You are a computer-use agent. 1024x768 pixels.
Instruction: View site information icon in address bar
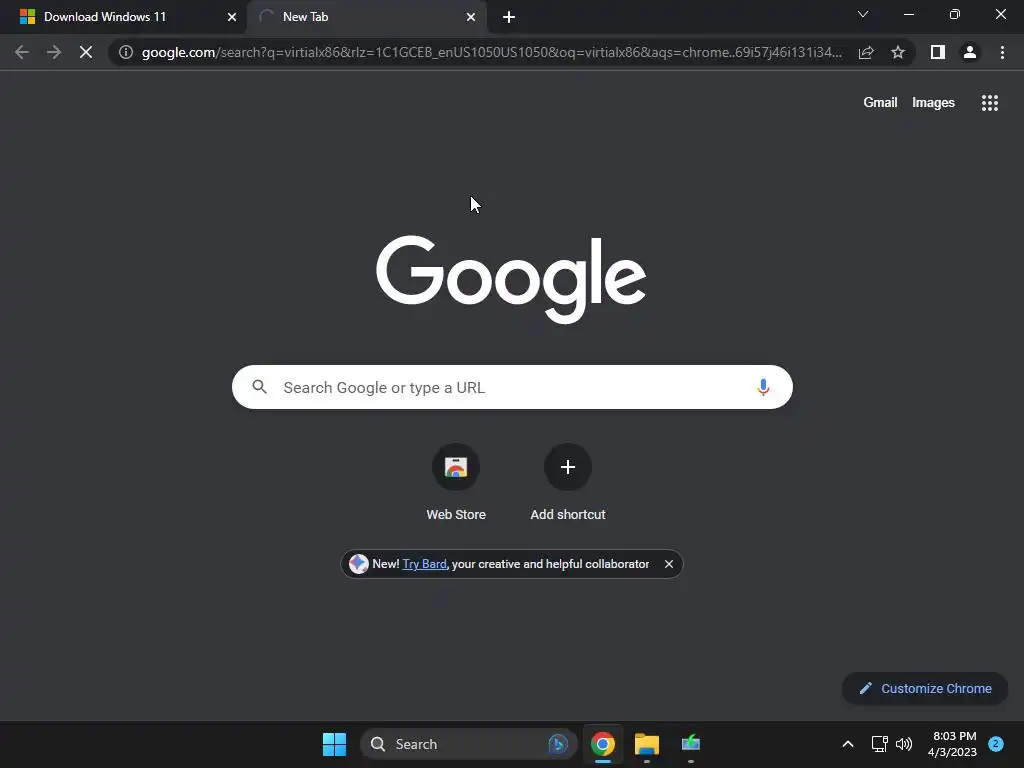tap(126, 52)
